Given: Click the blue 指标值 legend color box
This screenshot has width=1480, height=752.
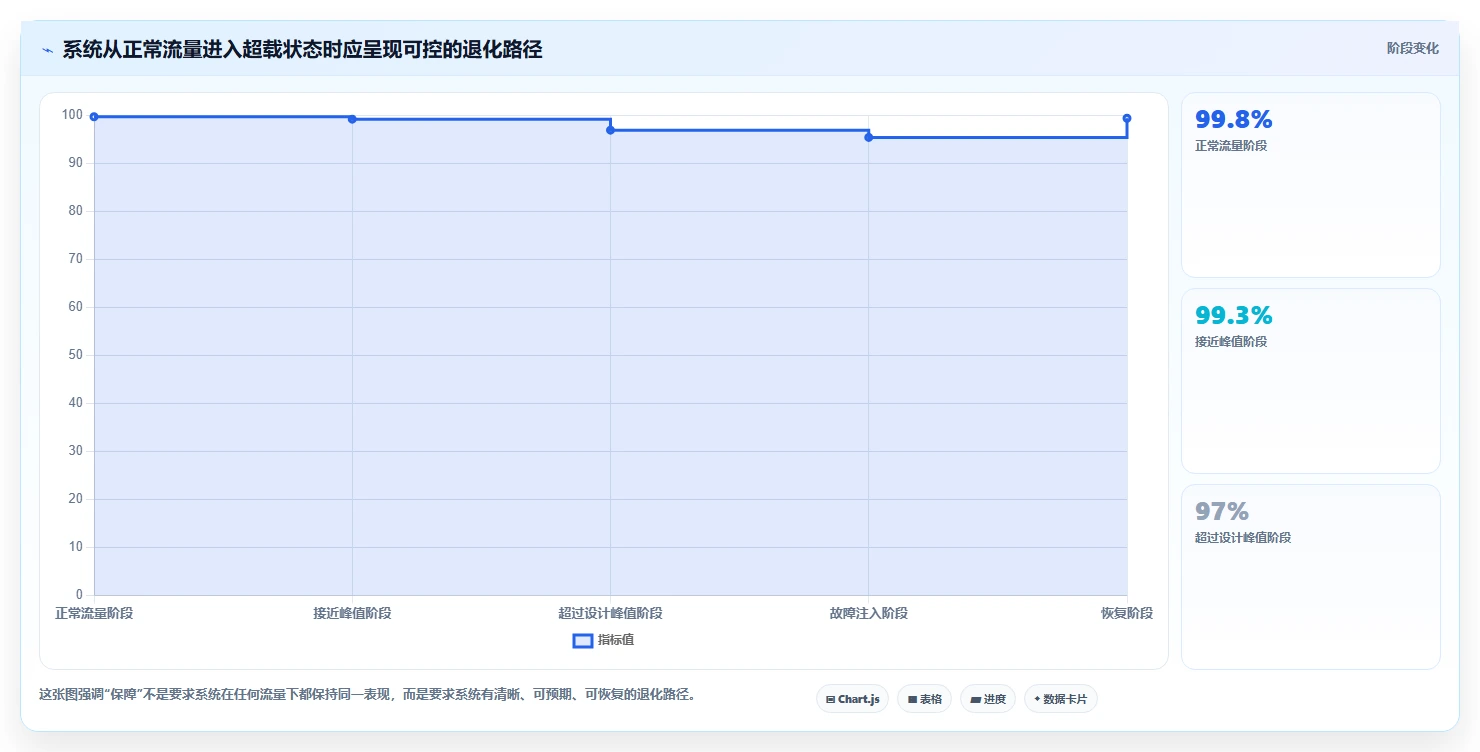Looking at the screenshot, I should [583, 641].
